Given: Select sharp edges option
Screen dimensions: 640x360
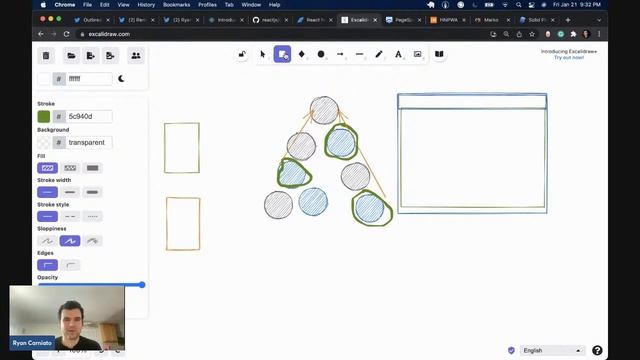Looking at the screenshot, I should (x=47, y=265).
